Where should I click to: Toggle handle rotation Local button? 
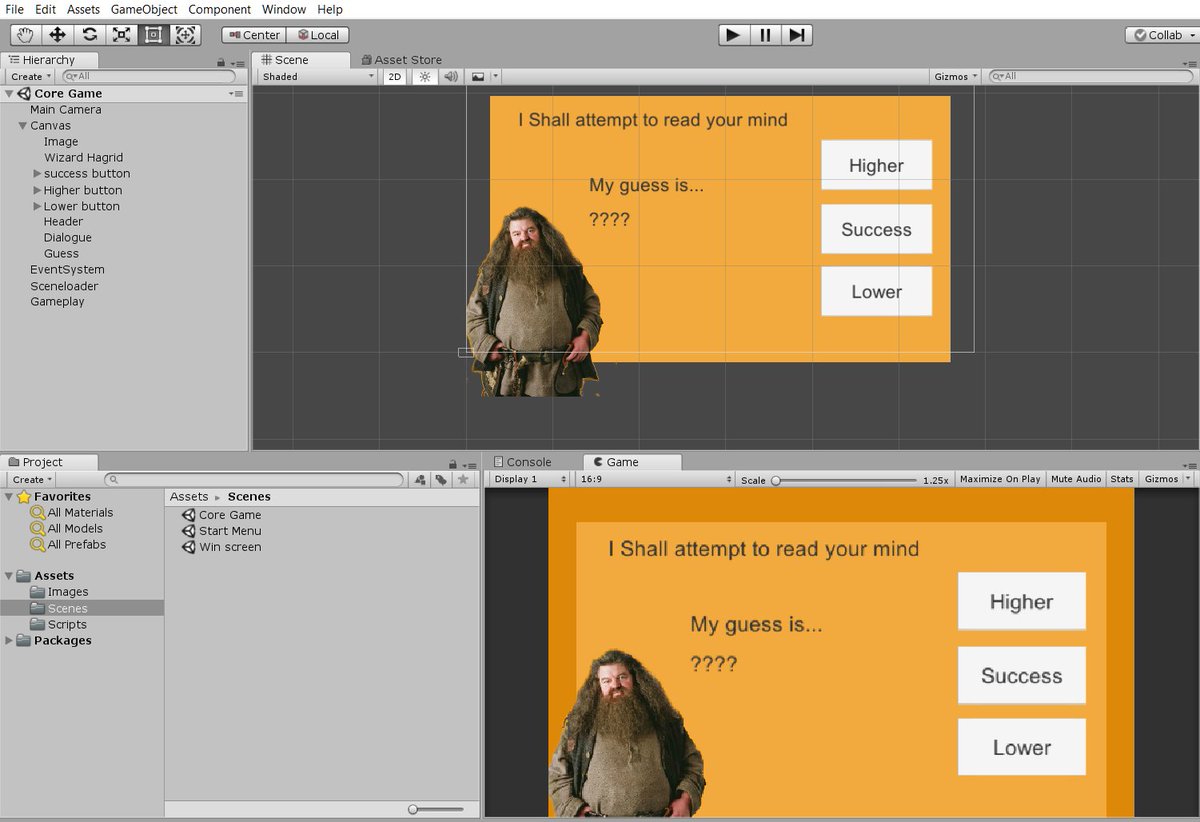pos(317,35)
